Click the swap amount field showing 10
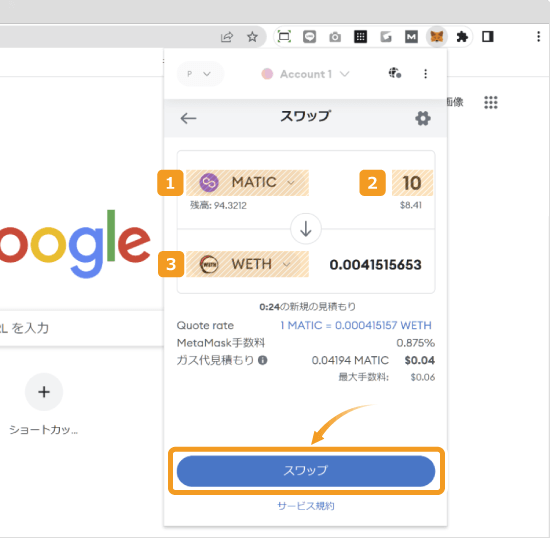Viewport: 550px width, 538px height. (x=412, y=183)
